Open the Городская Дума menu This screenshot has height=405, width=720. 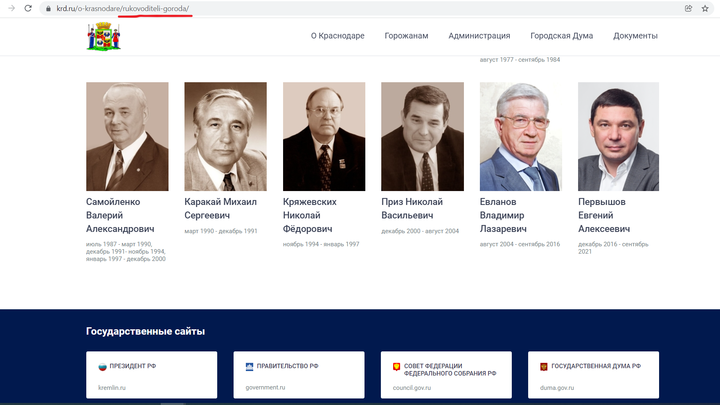pyautogui.click(x=562, y=36)
